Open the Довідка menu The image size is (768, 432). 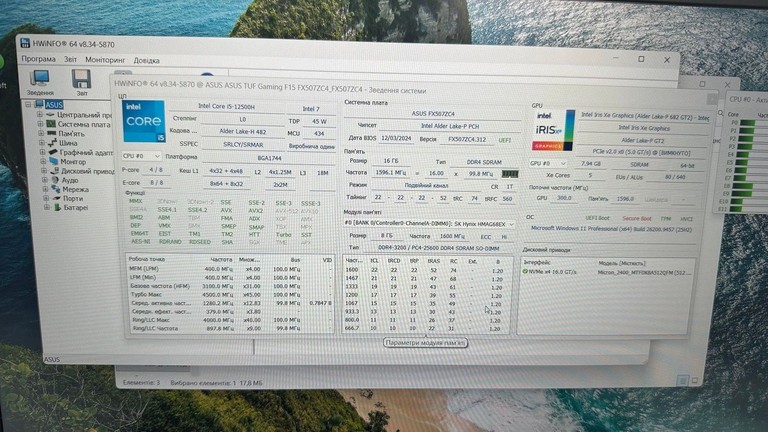pyautogui.click(x=146, y=61)
